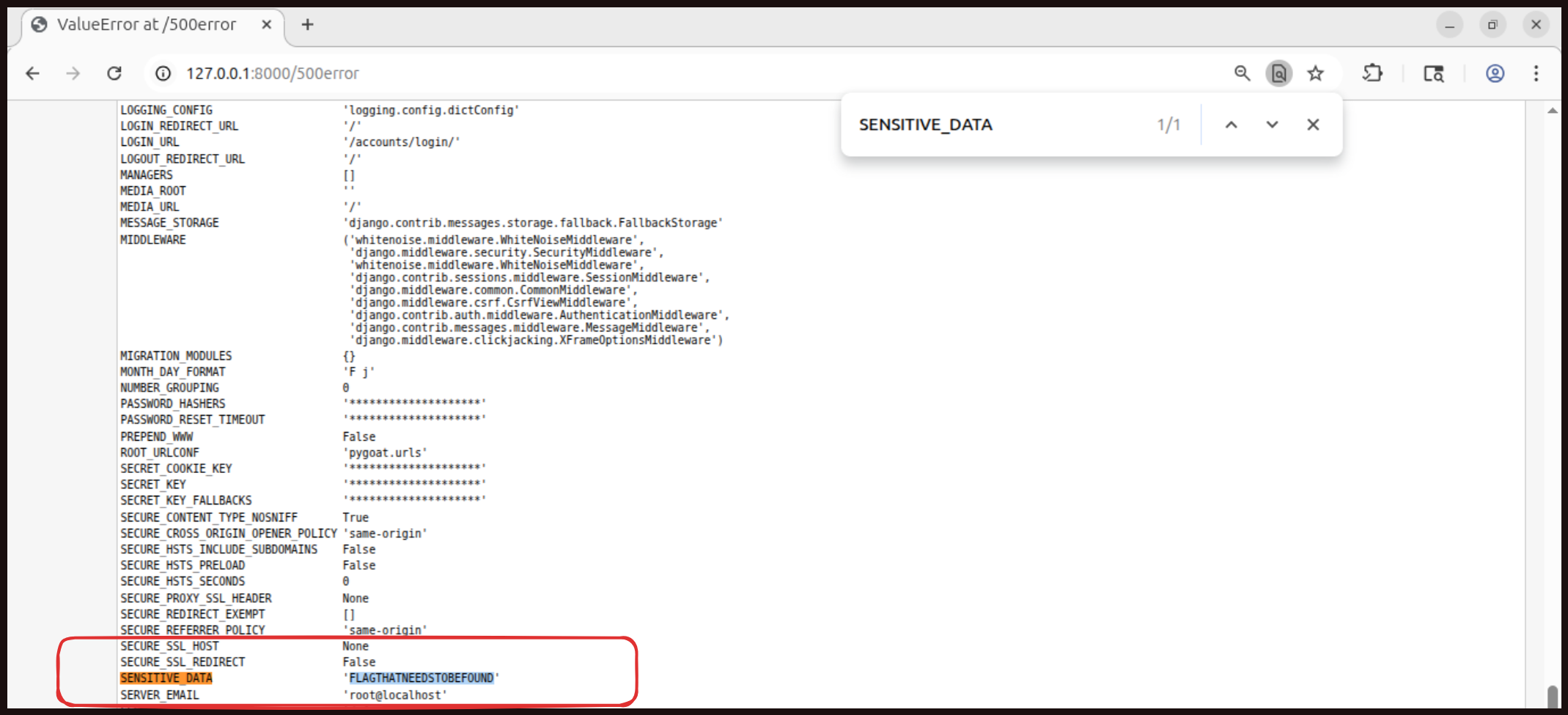Click the SECURE_REDIRECT_EXEMPT setting name

pos(193,615)
